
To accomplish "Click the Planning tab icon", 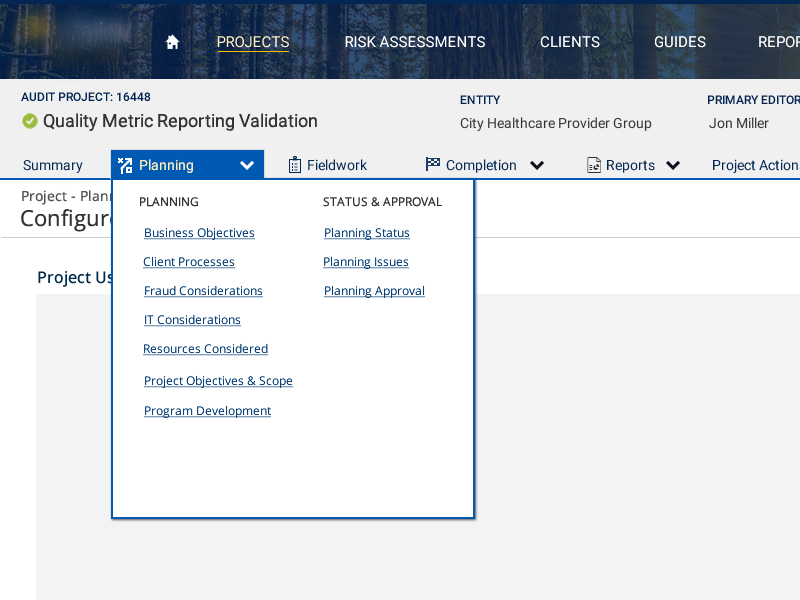I will click(x=125, y=165).
